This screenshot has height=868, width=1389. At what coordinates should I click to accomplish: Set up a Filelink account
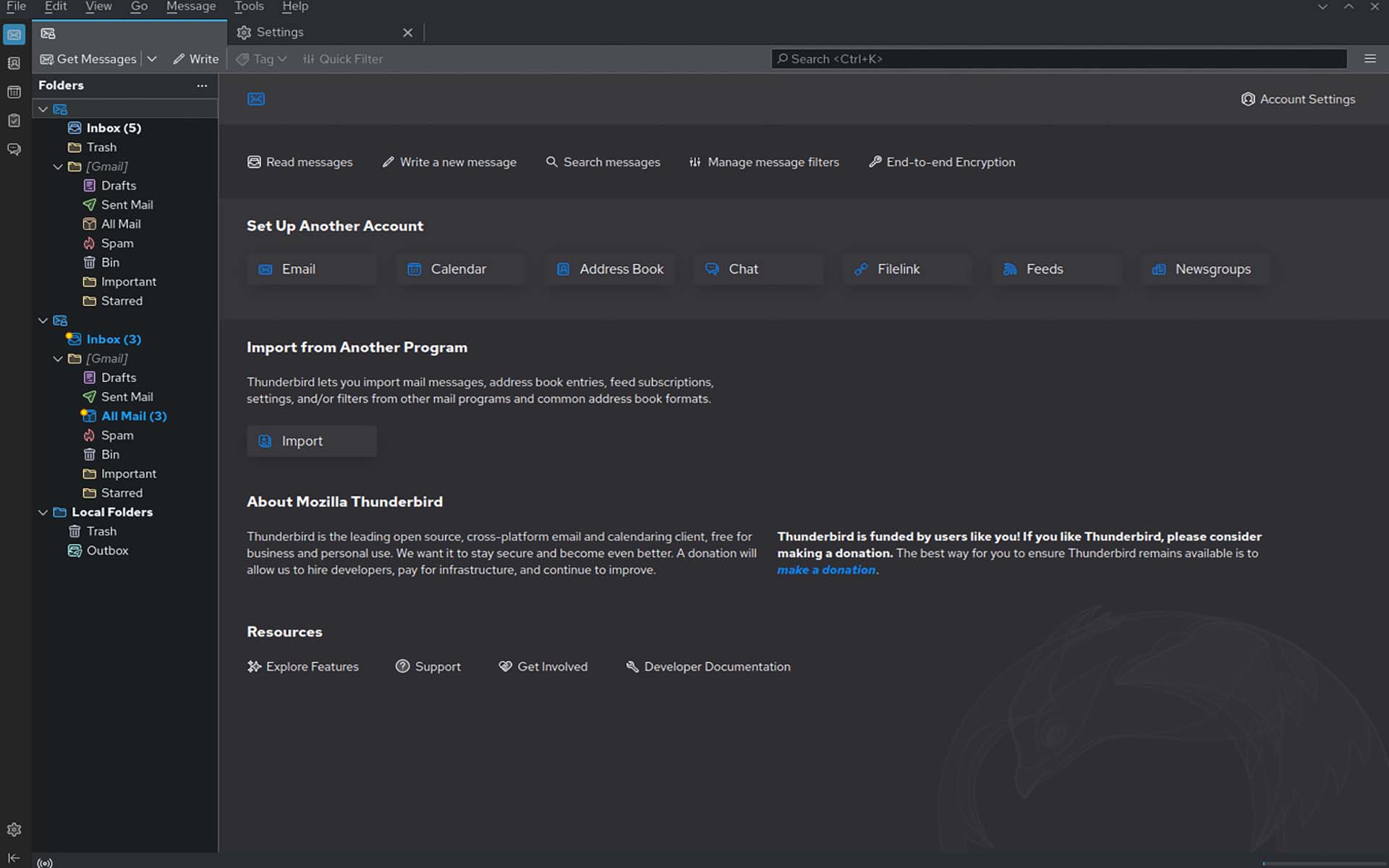pos(908,269)
